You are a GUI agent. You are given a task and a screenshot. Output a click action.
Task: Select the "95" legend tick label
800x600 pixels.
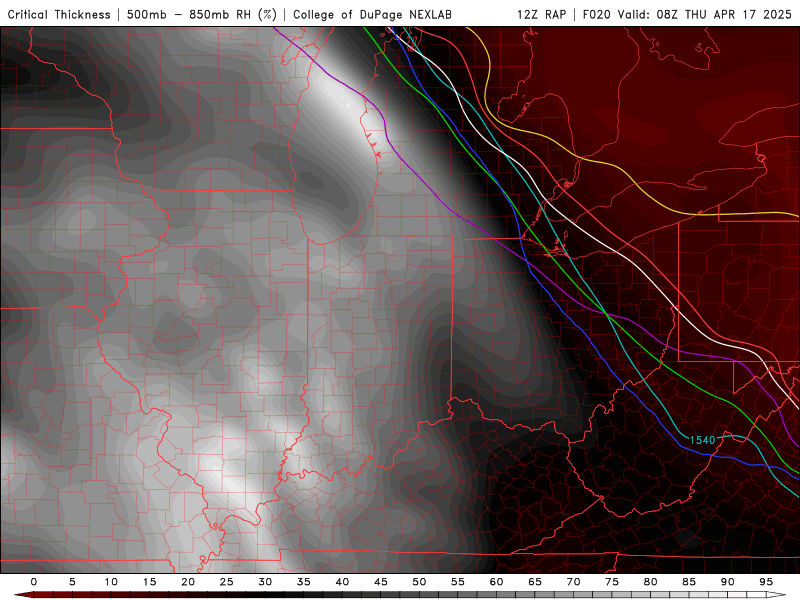click(766, 582)
